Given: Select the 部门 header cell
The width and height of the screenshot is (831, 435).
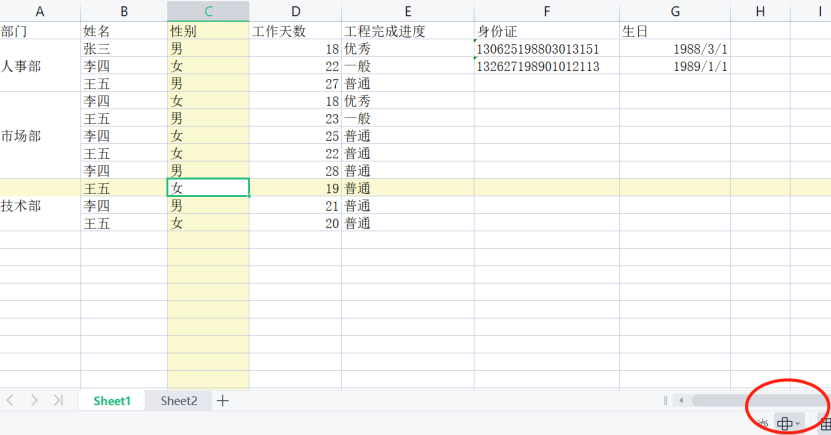Looking at the screenshot, I should (40, 31).
